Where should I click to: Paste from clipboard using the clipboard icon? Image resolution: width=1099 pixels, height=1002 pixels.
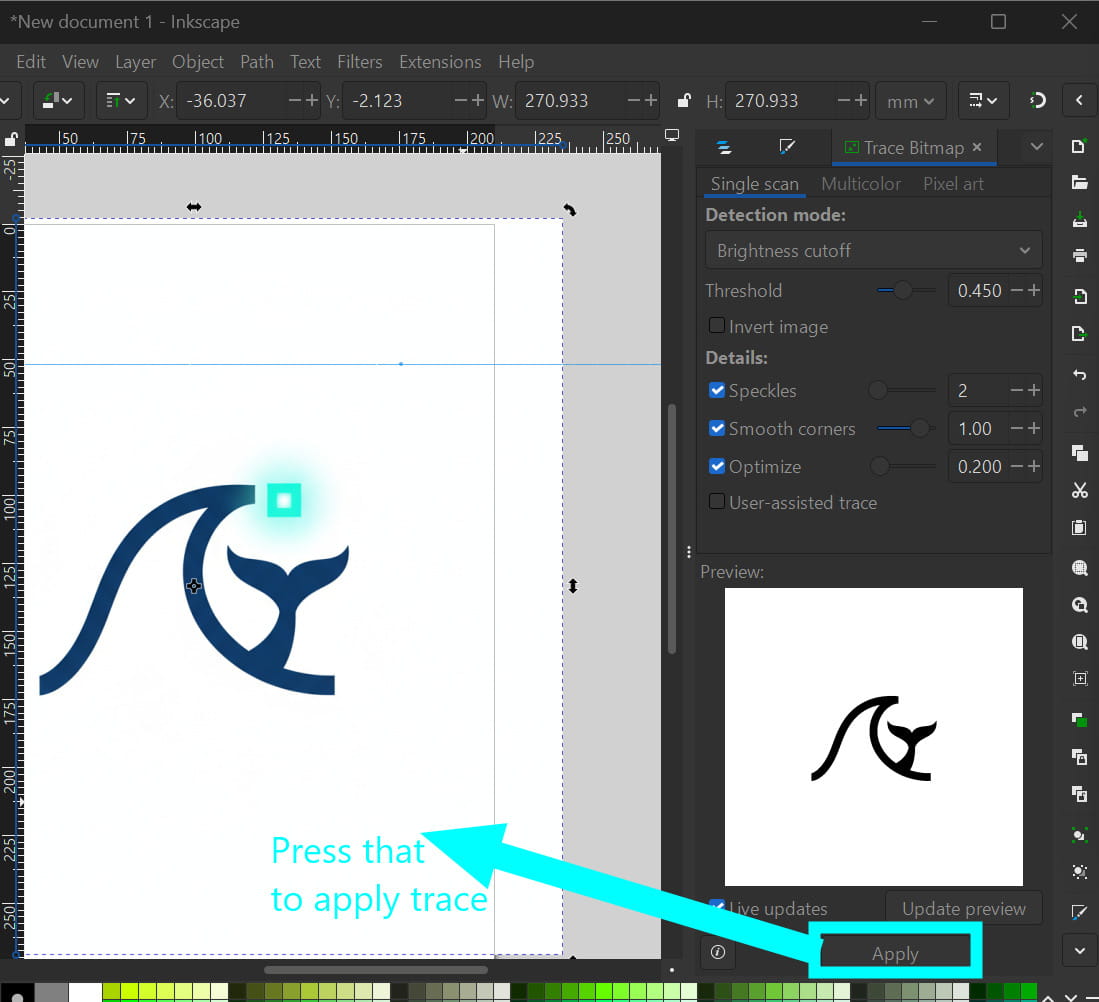(x=1079, y=527)
